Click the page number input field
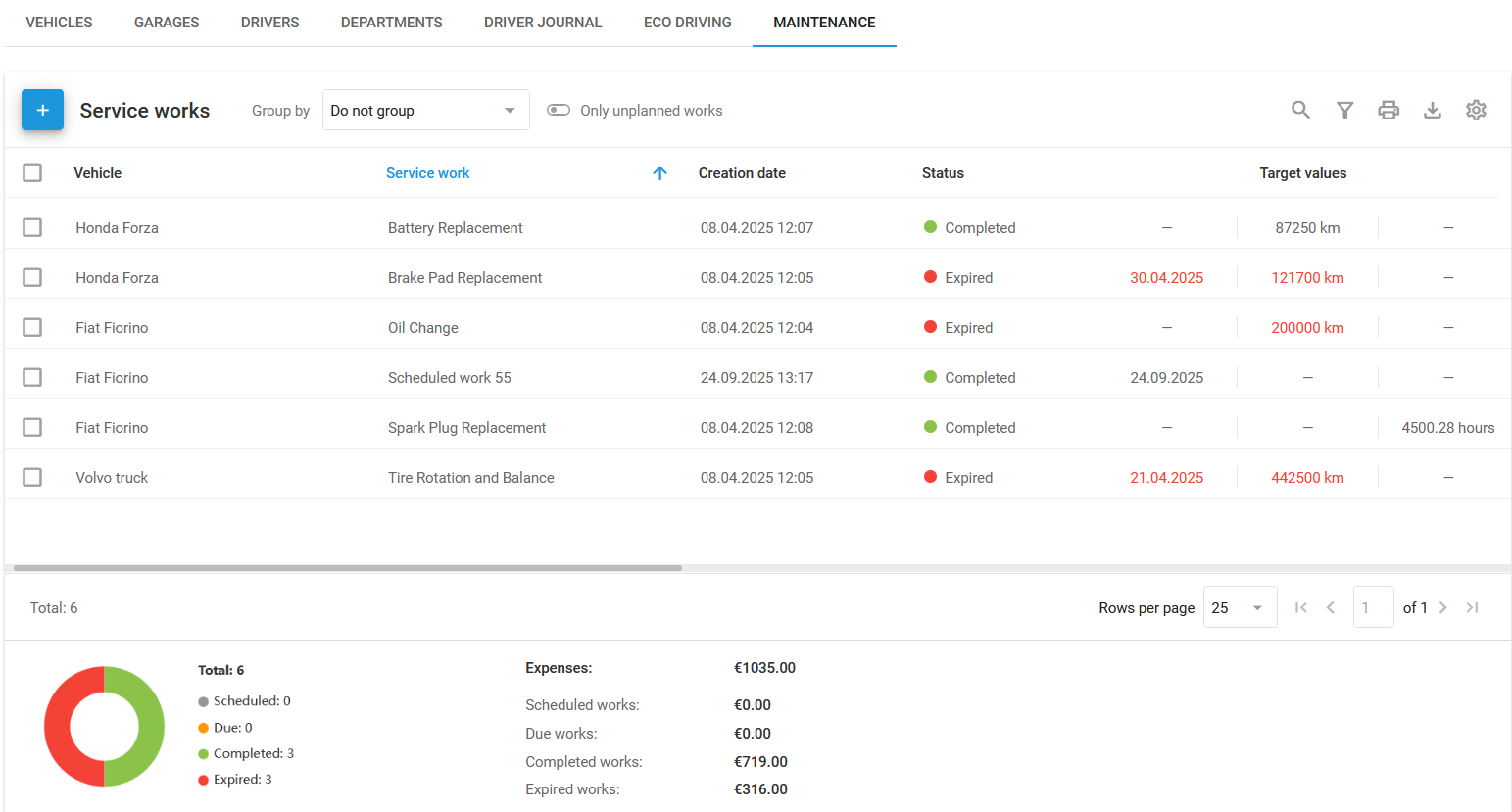Screen dimensions: 1512x812 point(1373,607)
